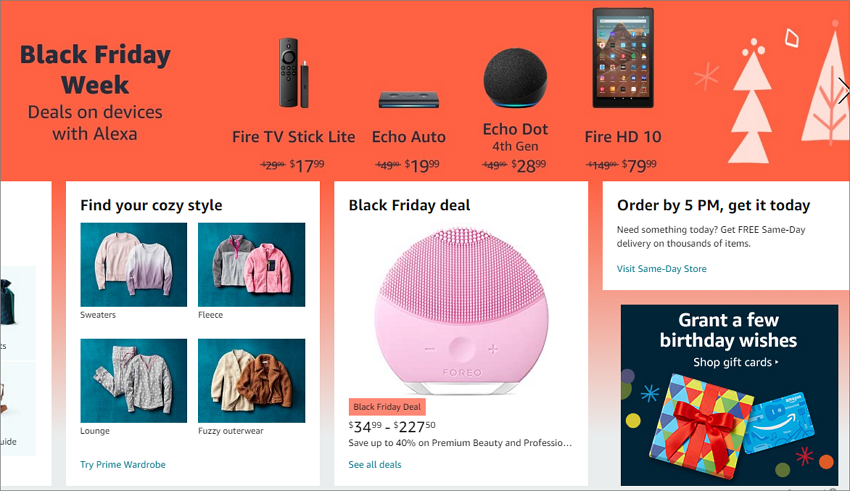
Task: Open the Visit Same-Day Store link
Action: pos(661,269)
